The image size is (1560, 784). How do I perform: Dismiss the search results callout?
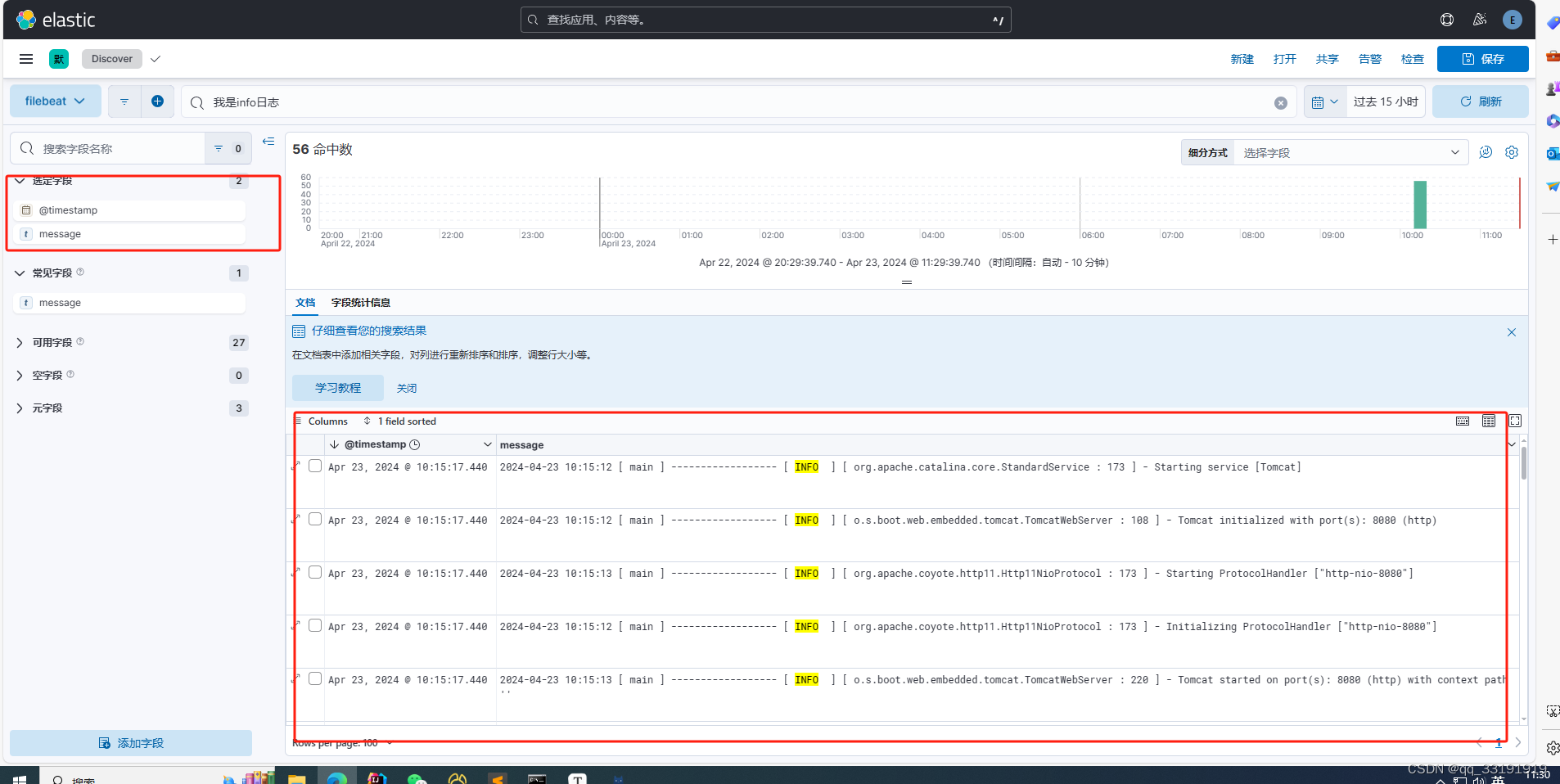[1512, 332]
